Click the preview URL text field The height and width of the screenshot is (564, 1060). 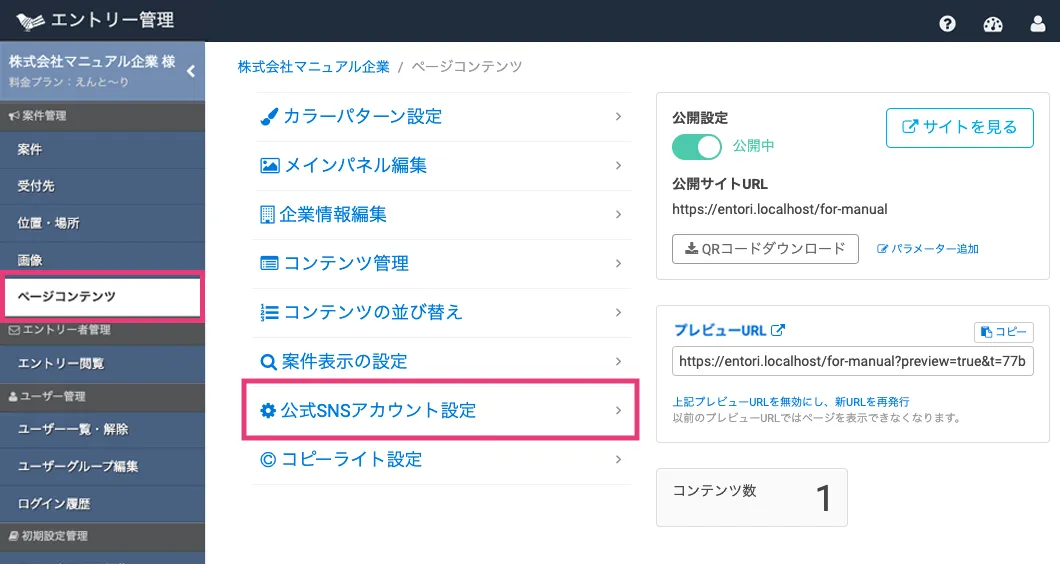click(852, 361)
